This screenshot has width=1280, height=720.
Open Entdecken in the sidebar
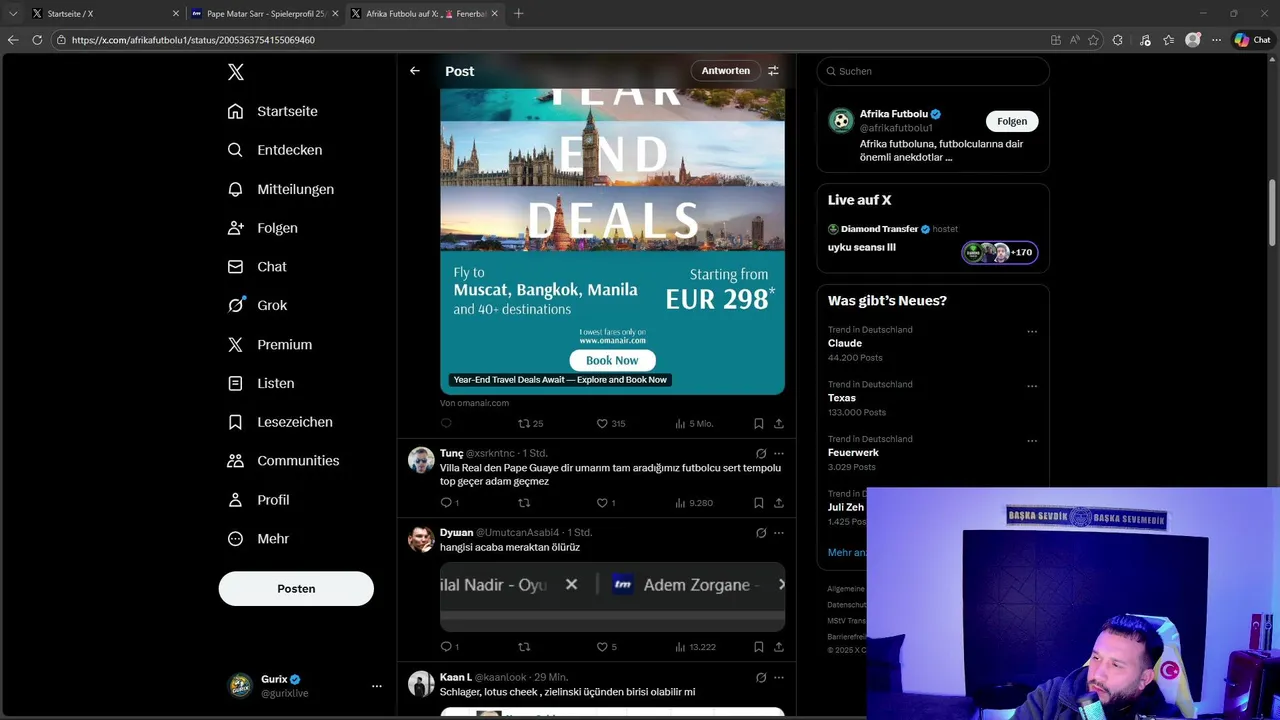coord(275,150)
